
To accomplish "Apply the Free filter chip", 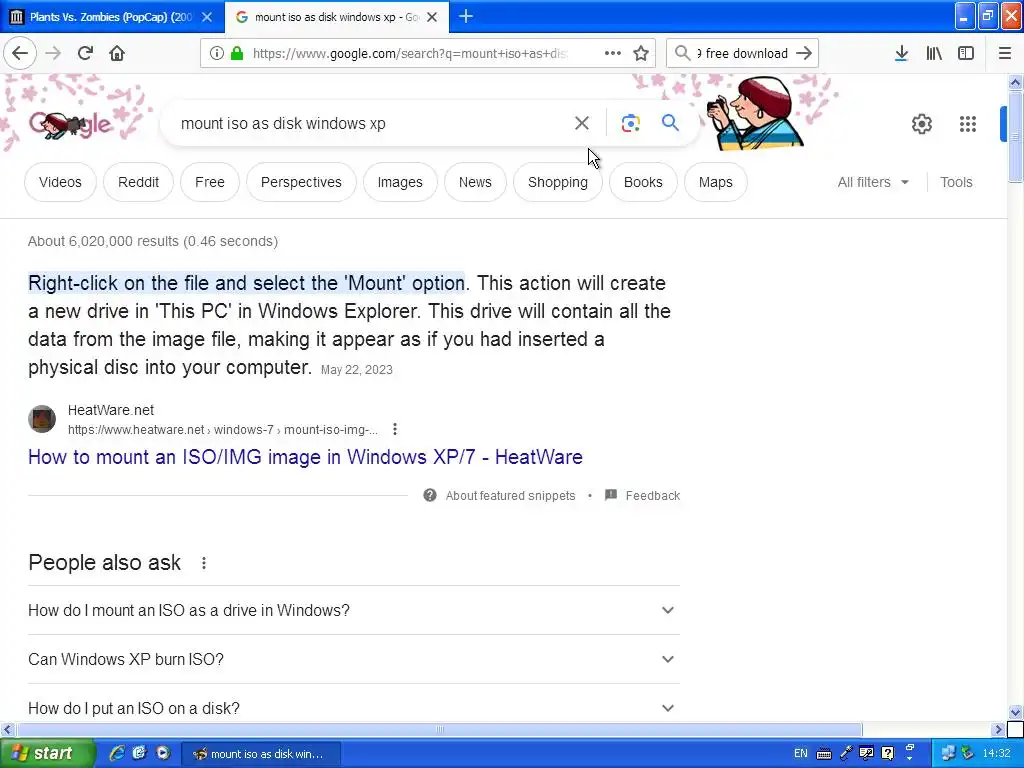I will (x=210, y=182).
